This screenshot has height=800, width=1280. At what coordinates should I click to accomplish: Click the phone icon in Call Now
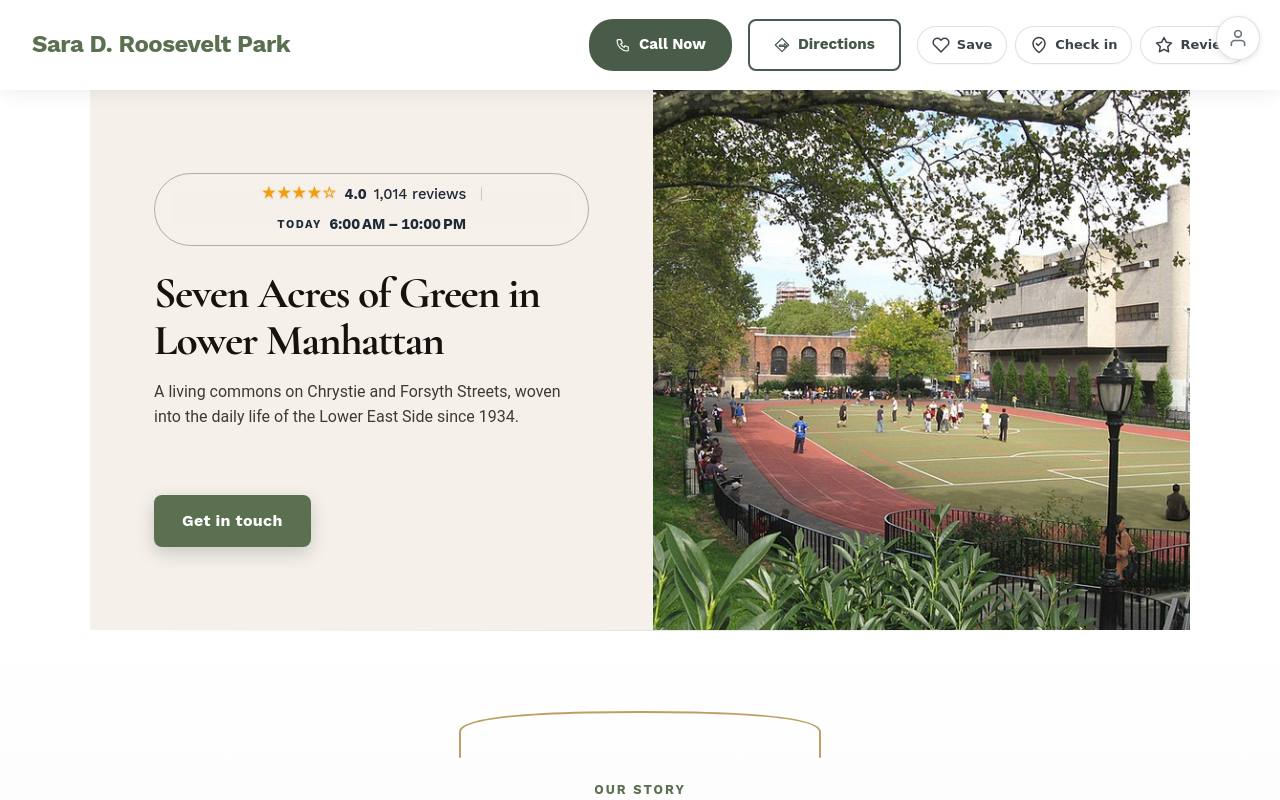622,45
